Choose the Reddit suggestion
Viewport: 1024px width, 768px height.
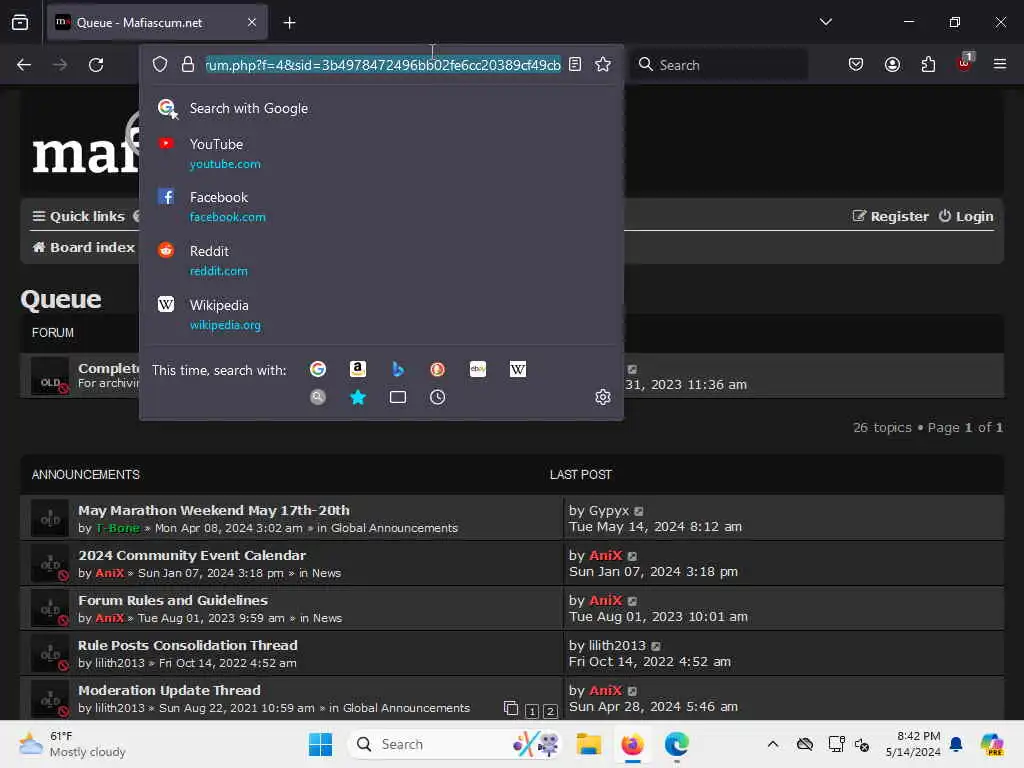point(381,261)
